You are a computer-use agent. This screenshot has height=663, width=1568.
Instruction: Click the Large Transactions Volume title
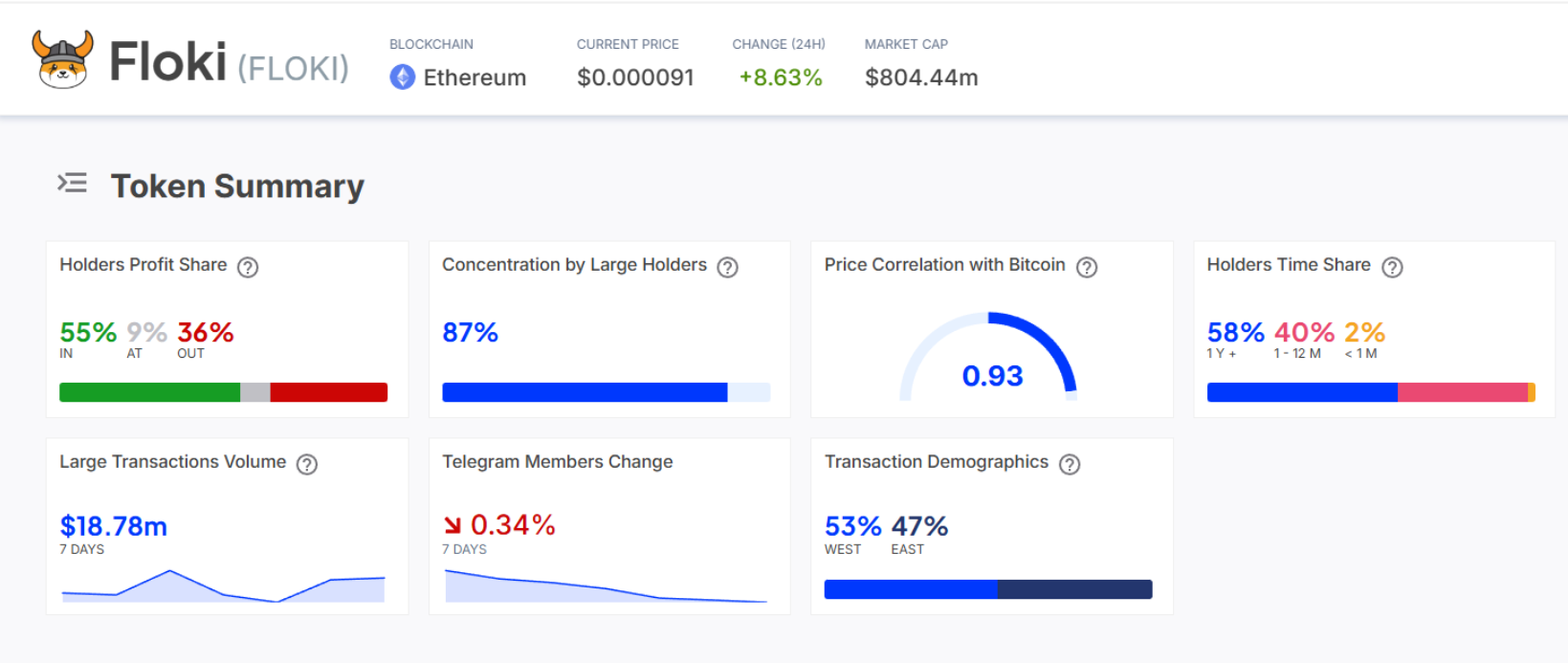click(x=173, y=462)
